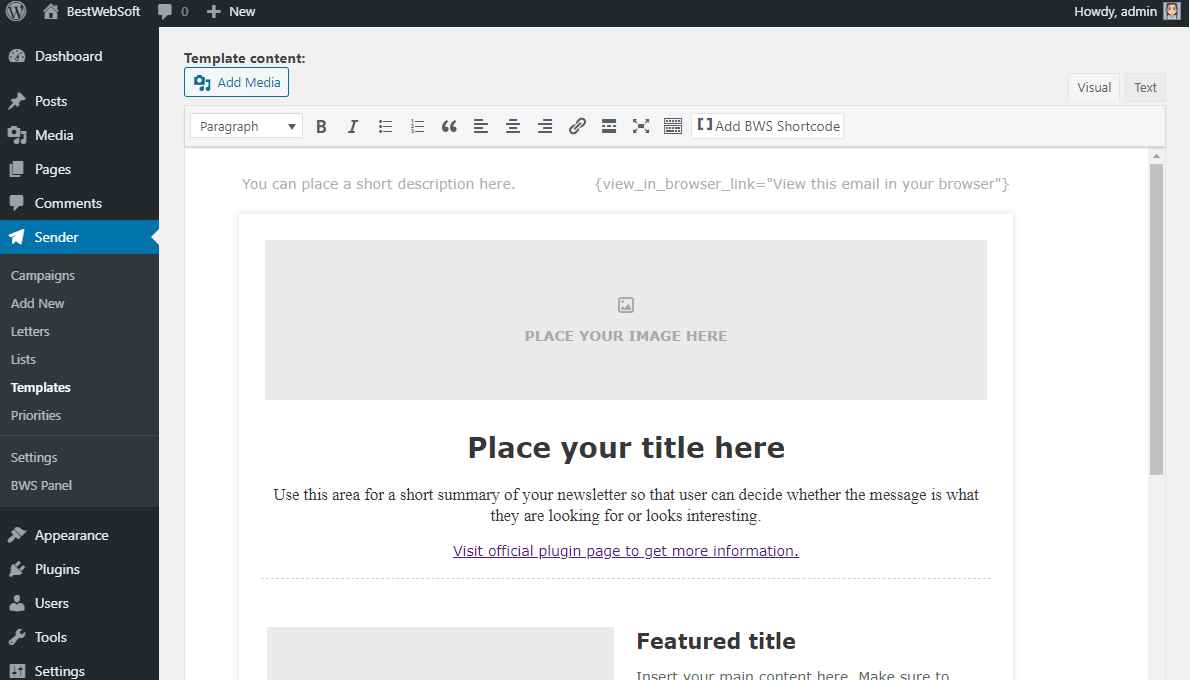The height and width of the screenshot is (680, 1190).
Task: Align text to center
Action: [x=513, y=126]
